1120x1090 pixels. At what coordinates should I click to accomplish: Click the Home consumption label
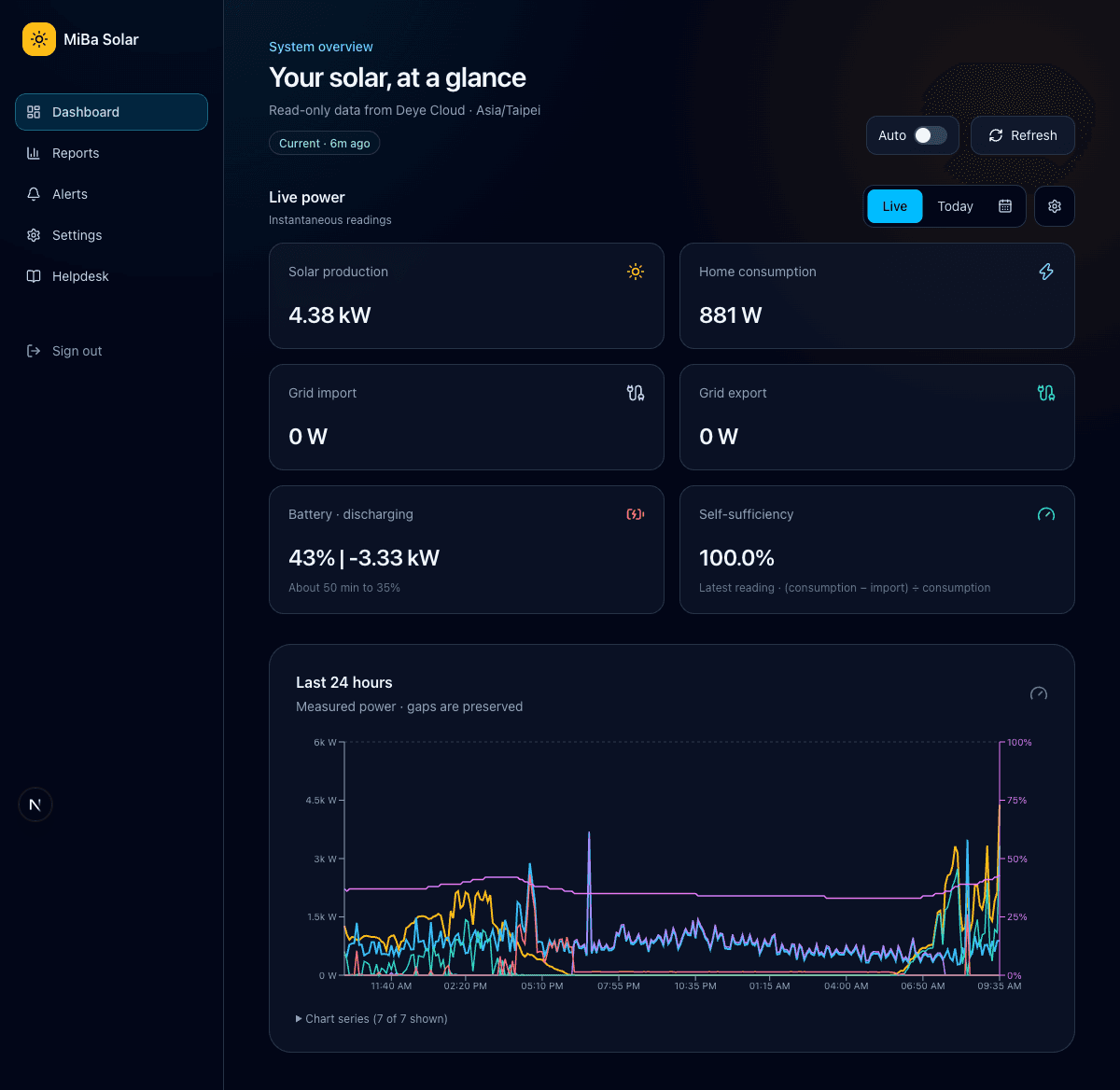(x=758, y=272)
